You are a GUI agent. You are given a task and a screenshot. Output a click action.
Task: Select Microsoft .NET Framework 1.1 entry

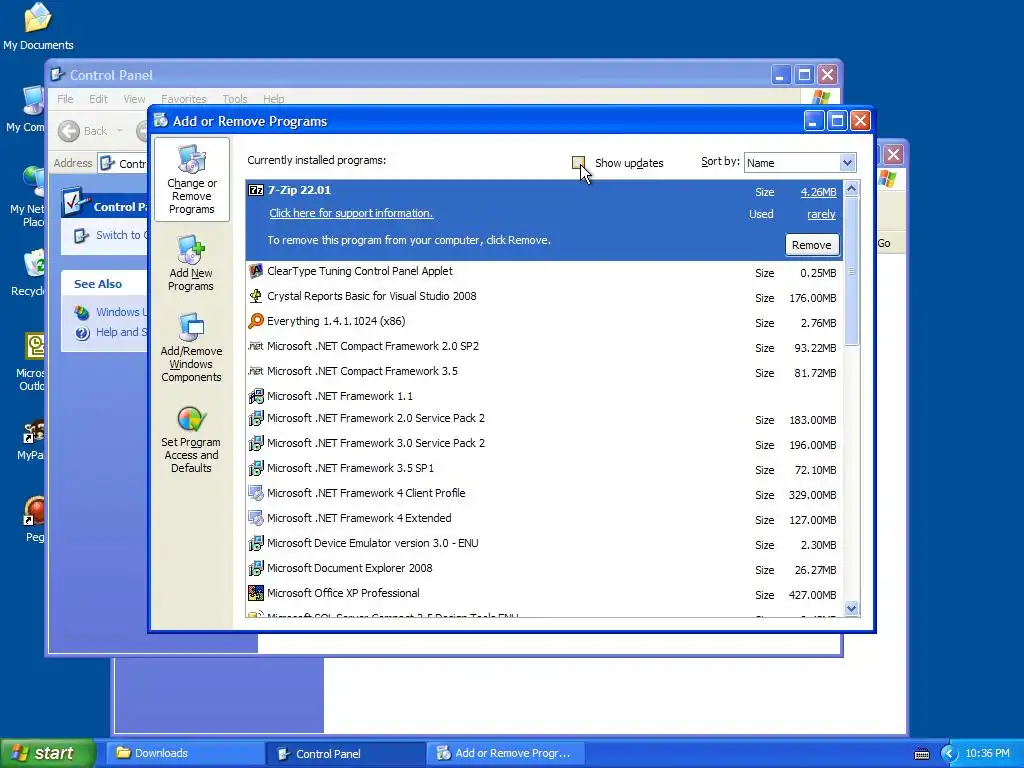(x=544, y=396)
